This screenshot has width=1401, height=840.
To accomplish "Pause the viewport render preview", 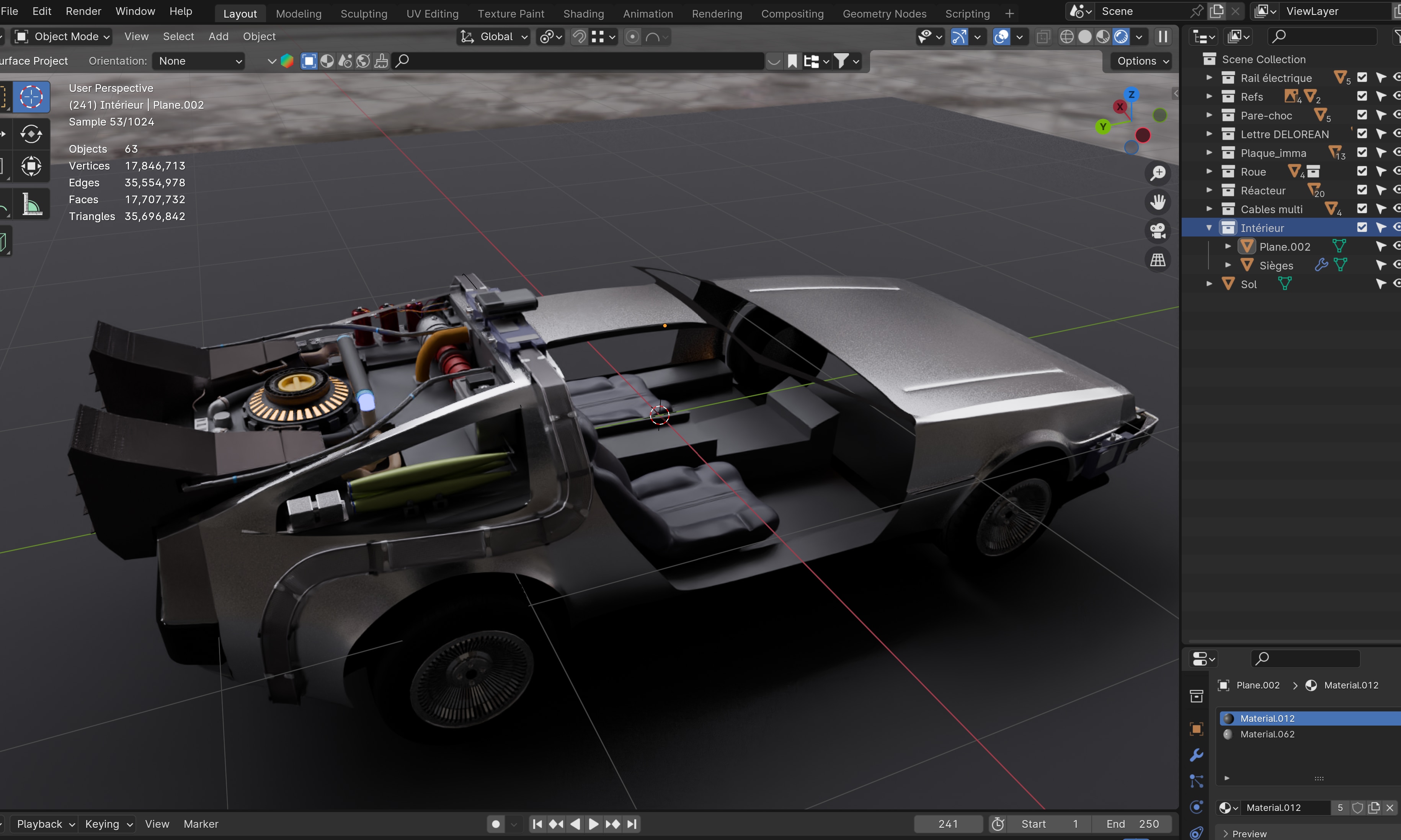I will [1163, 37].
